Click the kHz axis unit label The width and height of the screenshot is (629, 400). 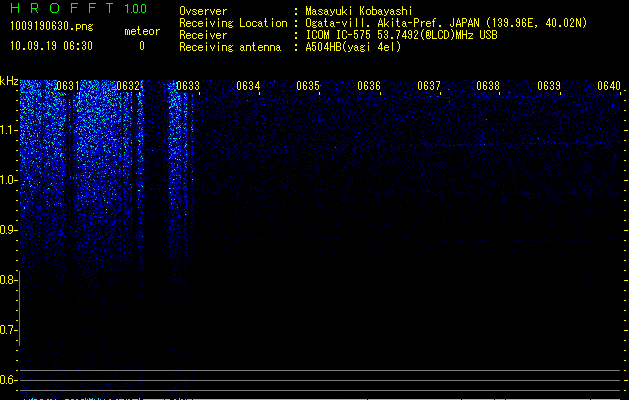click(x=9, y=81)
